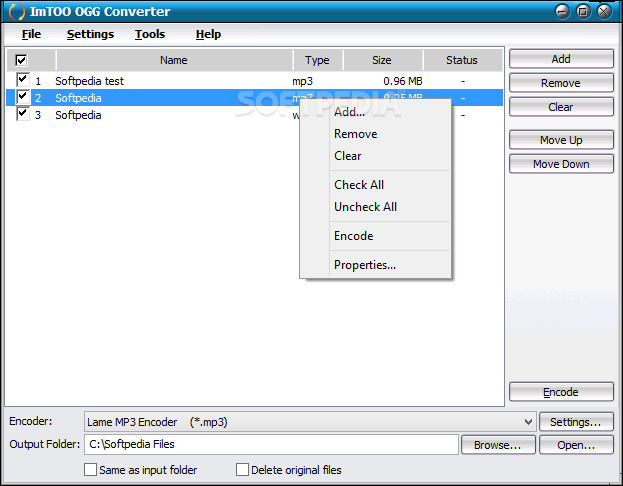Click Browse... to pick output folder
The width and height of the screenshot is (623, 486).
(498, 445)
